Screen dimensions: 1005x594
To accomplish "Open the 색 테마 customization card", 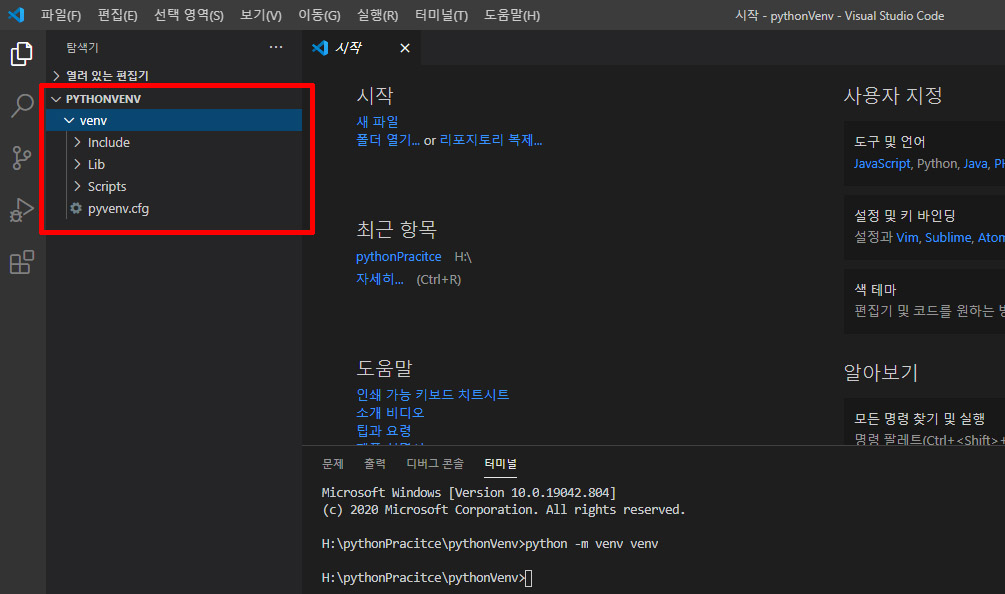I will pyautogui.click(x=925, y=301).
